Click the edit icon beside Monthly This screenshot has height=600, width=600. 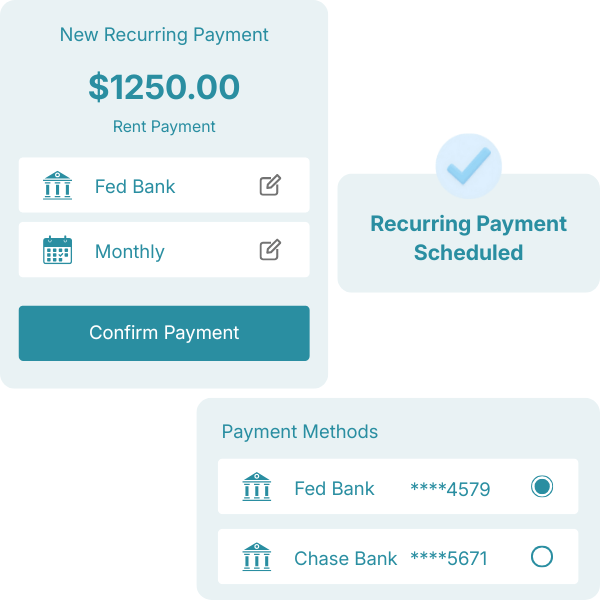click(270, 250)
